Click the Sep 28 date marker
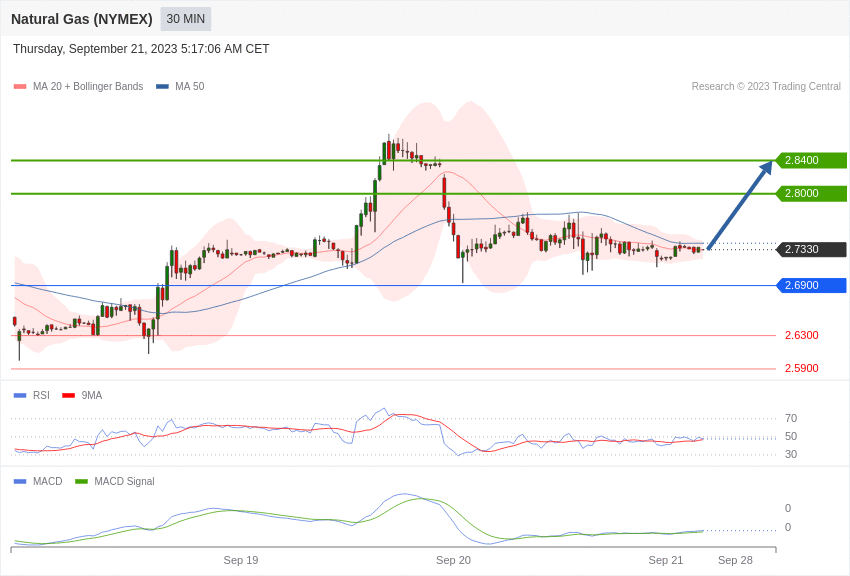The width and height of the screenshot is (850, 576). [735, 560]
